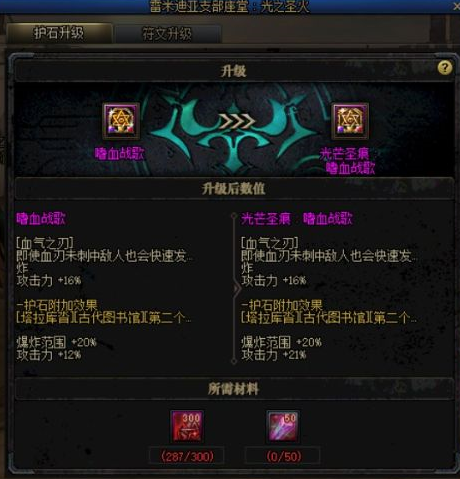Click the 光芒圣痕 upgraded talisman icon

click(350, 121)
